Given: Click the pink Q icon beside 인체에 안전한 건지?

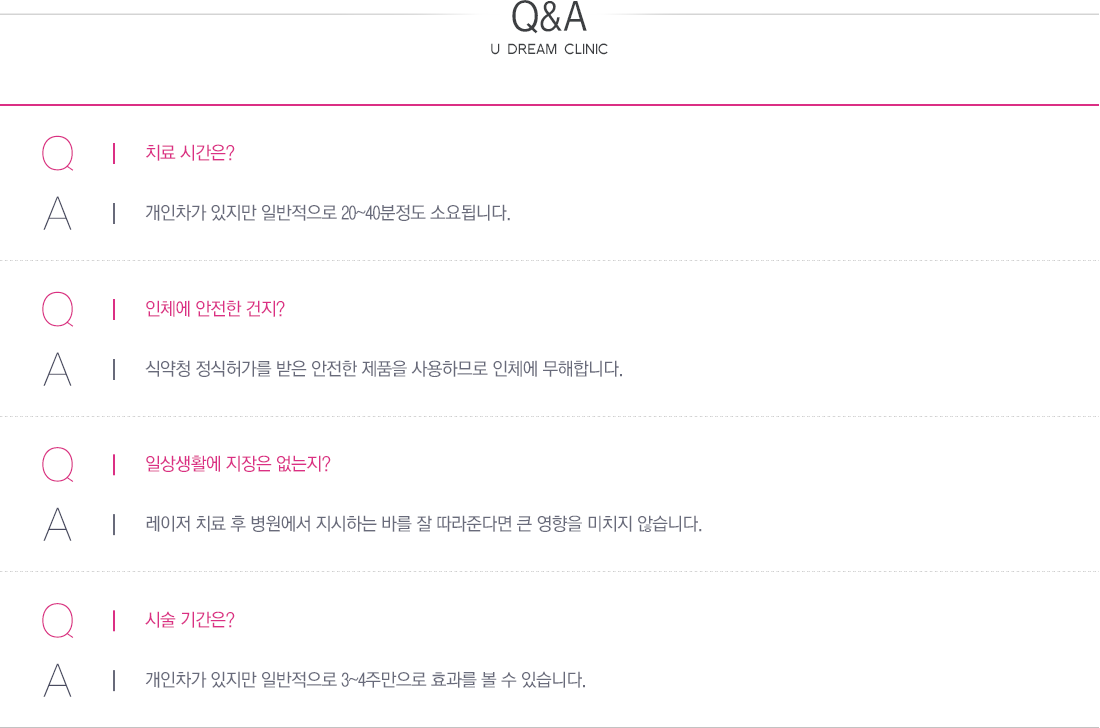Looking at the screenshot, I should pyautogui.click(x=58, y=309).
